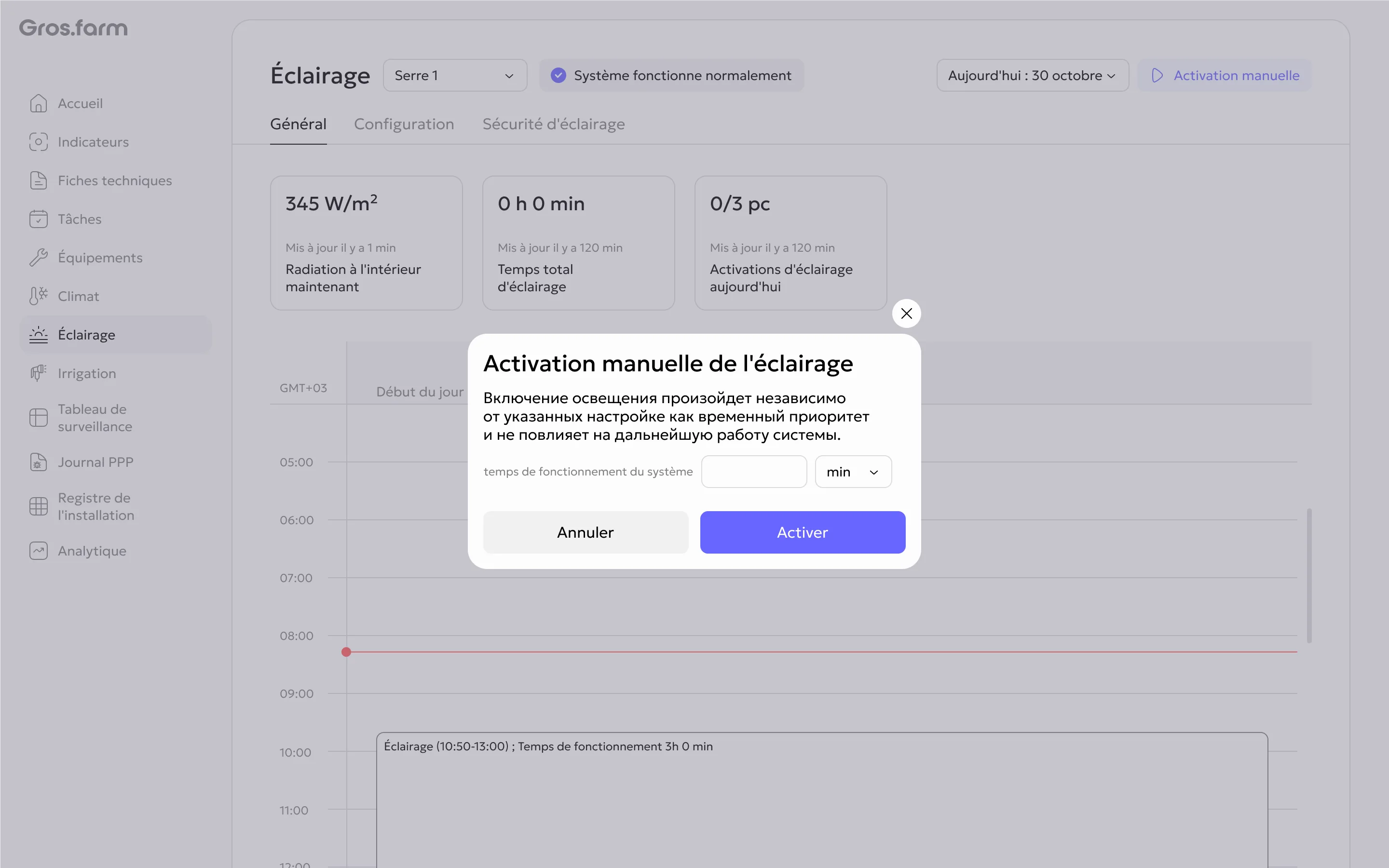Screen dimensions: 1389x868
Task: Click the Indicateurs sidebar icon
Action: 38,142
